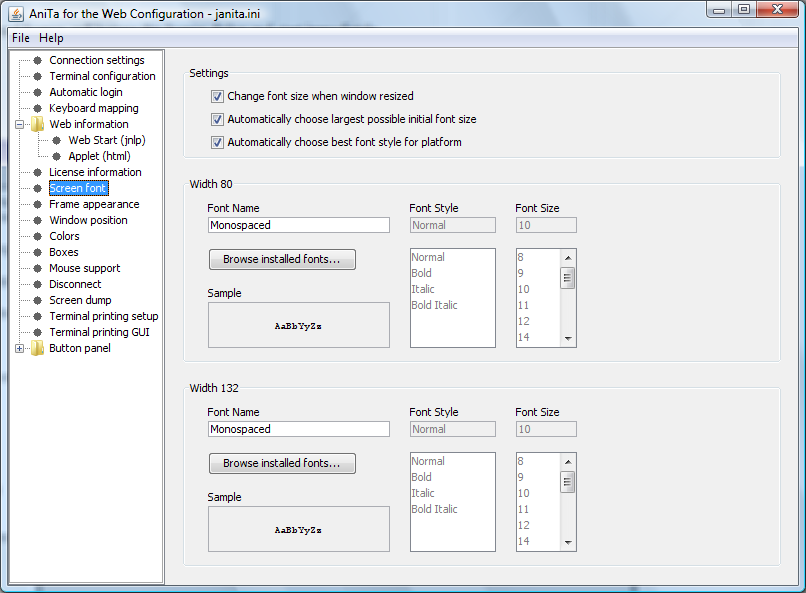Select Automatic login in the tree
806x593 pixels.
pyautogui.click(x=86, y=92)
